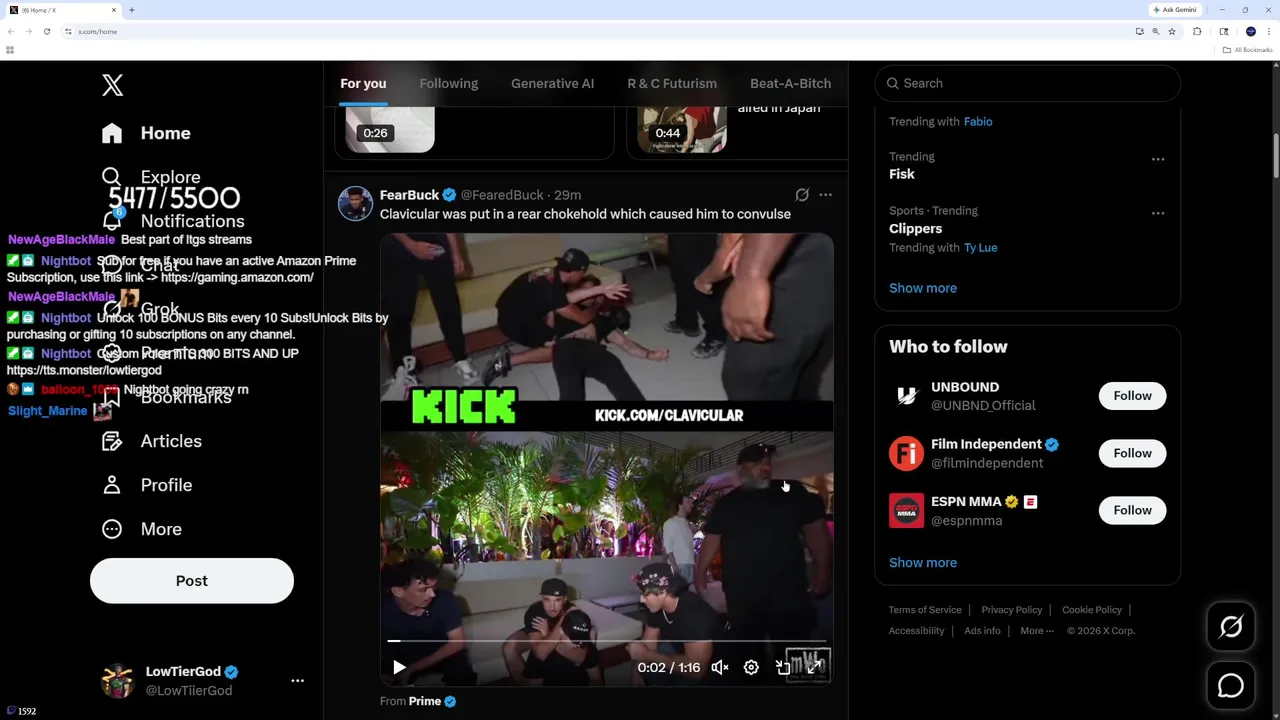Open the FearBuck display name link
1280x720 pixels.
tap(409, 195)
